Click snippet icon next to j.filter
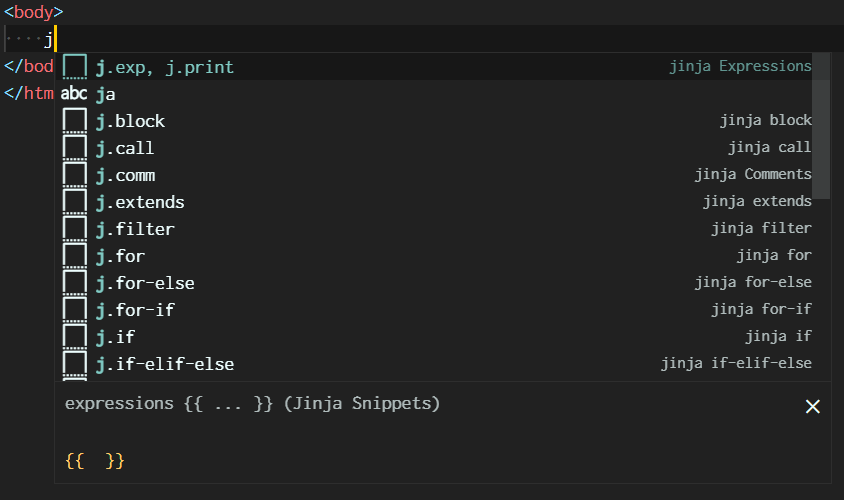The height and width of the screenshot is (500, 844). (75, 229)
